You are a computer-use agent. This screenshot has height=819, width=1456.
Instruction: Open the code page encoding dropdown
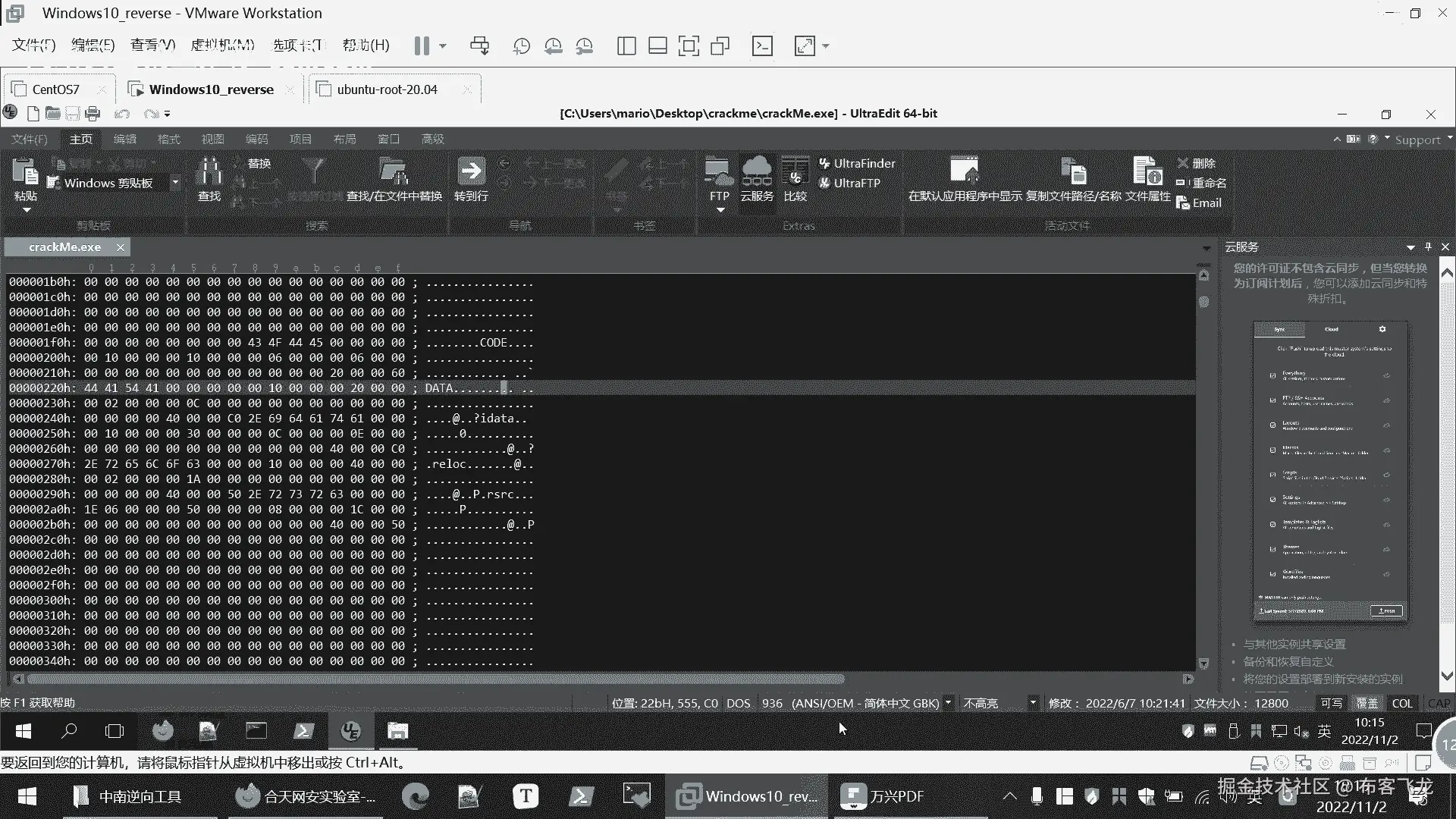pos(948,702)
